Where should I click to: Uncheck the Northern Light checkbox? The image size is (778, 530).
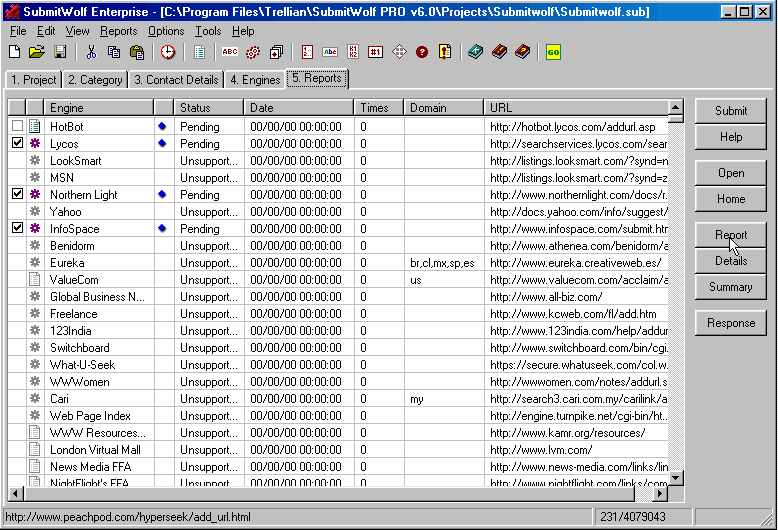(17, 194)
